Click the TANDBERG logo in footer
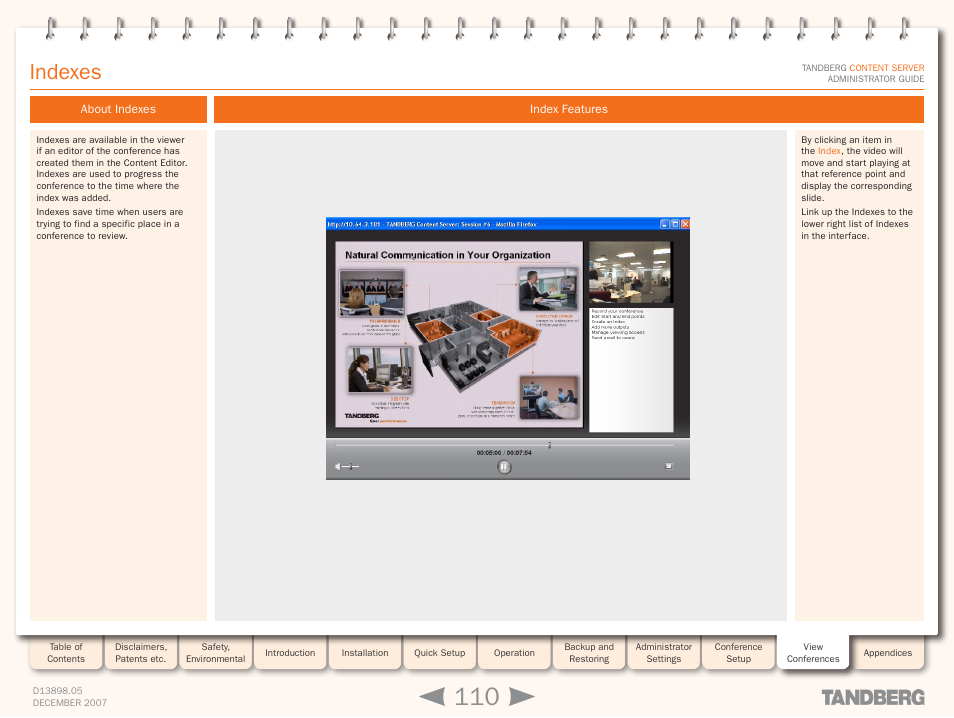954x718 pixels. pos(872,697)
